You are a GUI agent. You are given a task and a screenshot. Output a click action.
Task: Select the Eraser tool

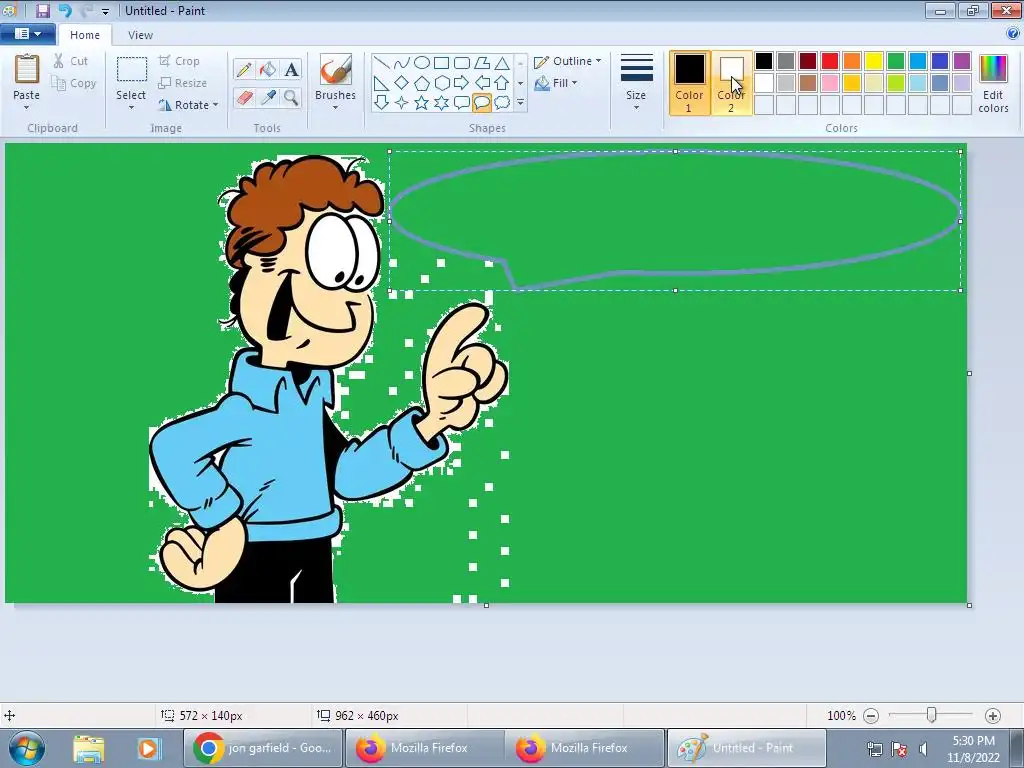[x=244, y=98]
